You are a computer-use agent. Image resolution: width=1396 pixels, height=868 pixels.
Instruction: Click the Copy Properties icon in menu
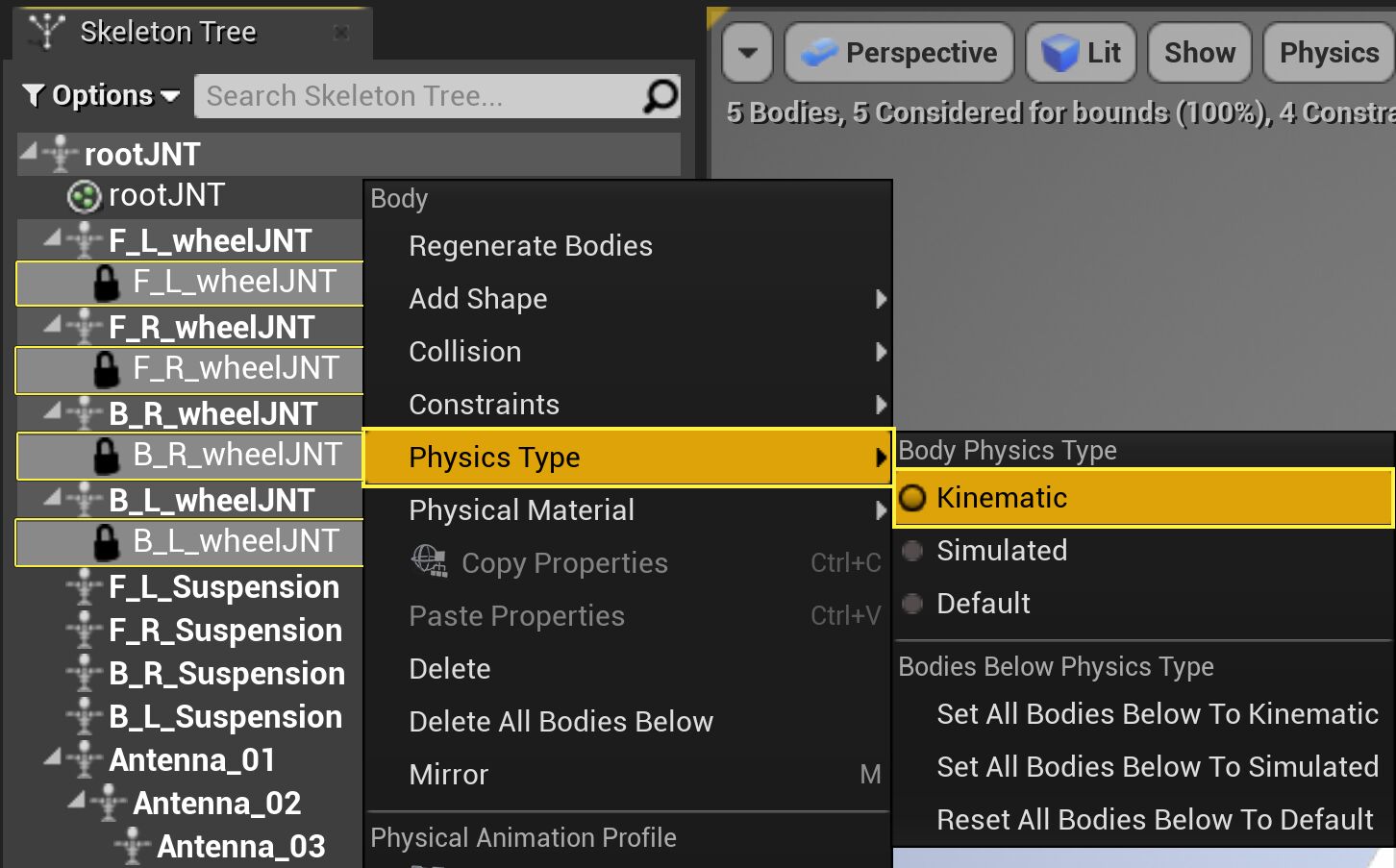click(429, 561)
